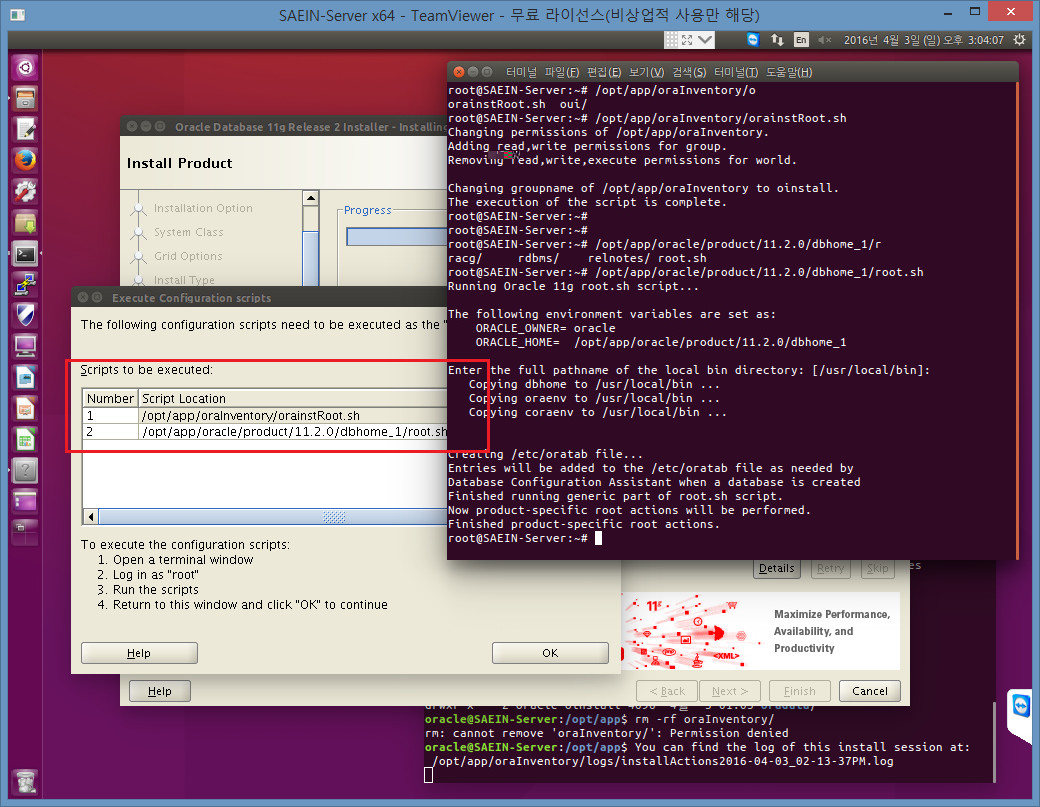This screenshot has width=1040, height=807.
Task: Launch LibreOffice Draw from the launcher
Action: (x=25, y=377)
